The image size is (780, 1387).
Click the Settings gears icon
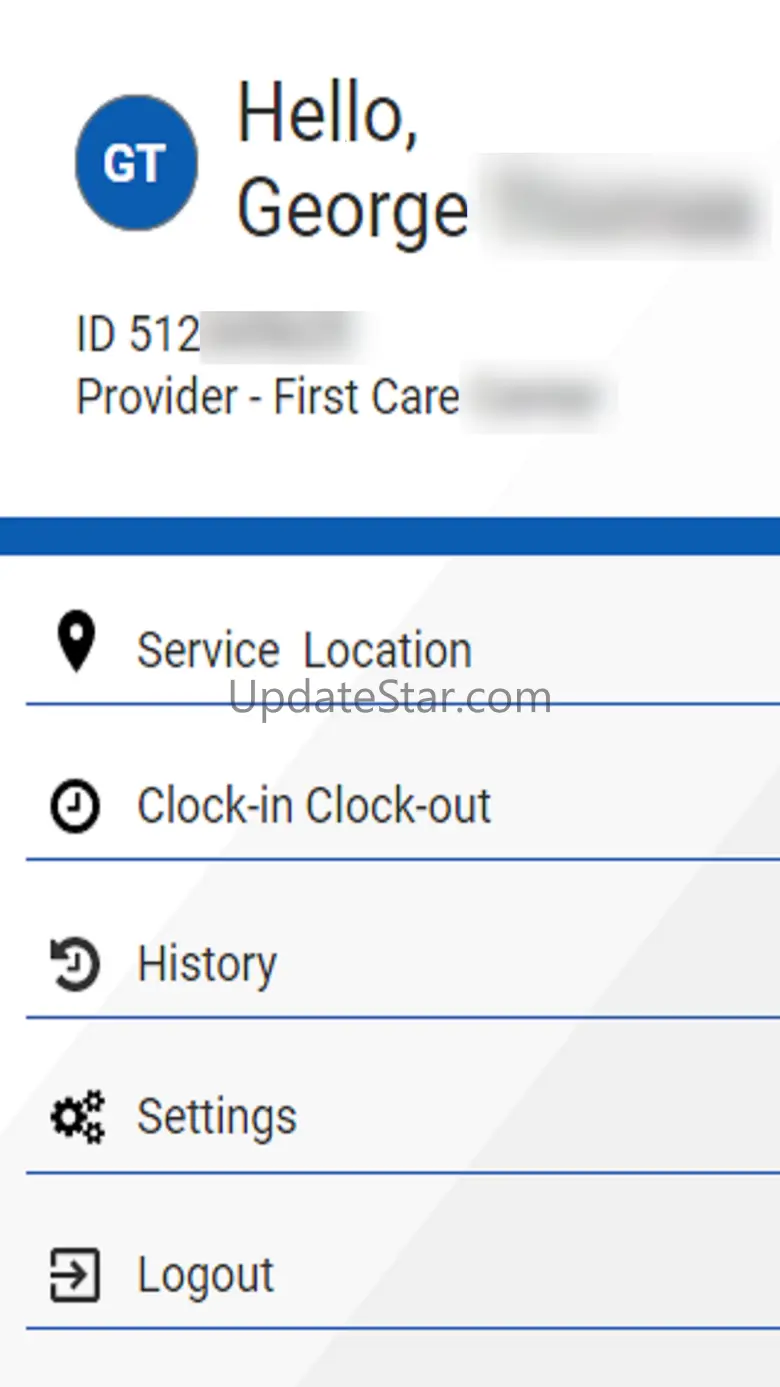[x=77, y=1117]
